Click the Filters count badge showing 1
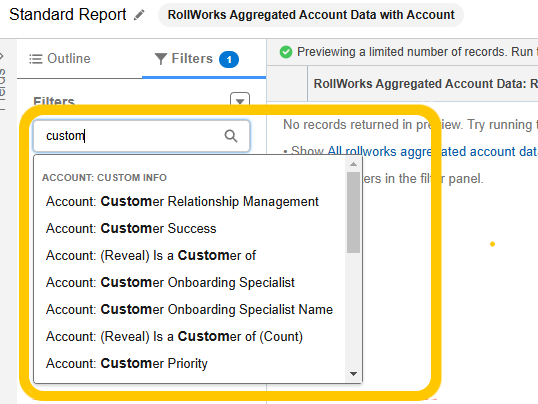 229,60
